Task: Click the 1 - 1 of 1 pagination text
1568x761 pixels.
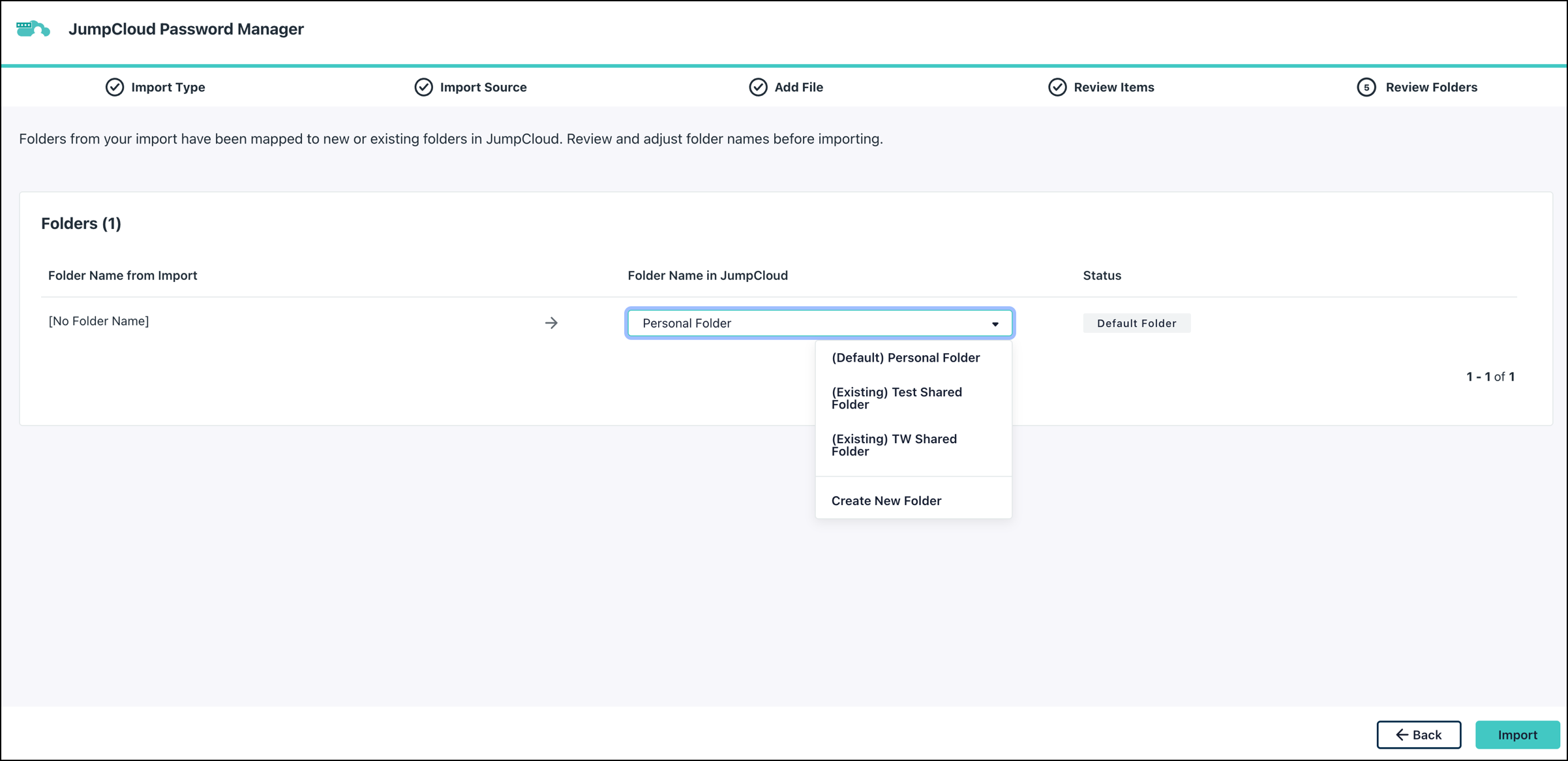Action: pyautogui.click(x=1490, y=377)
